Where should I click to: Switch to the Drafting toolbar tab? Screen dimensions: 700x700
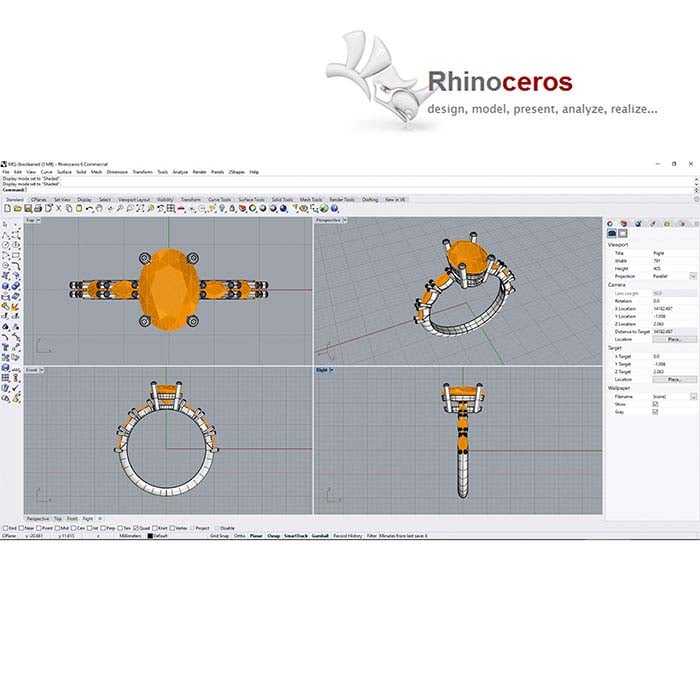370,200
